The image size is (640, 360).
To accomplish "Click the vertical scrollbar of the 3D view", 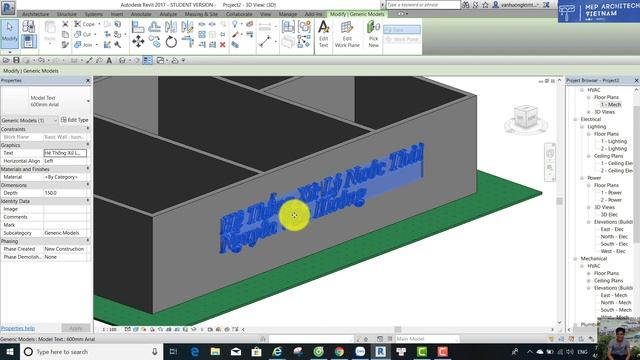I will tap(560, 201).
